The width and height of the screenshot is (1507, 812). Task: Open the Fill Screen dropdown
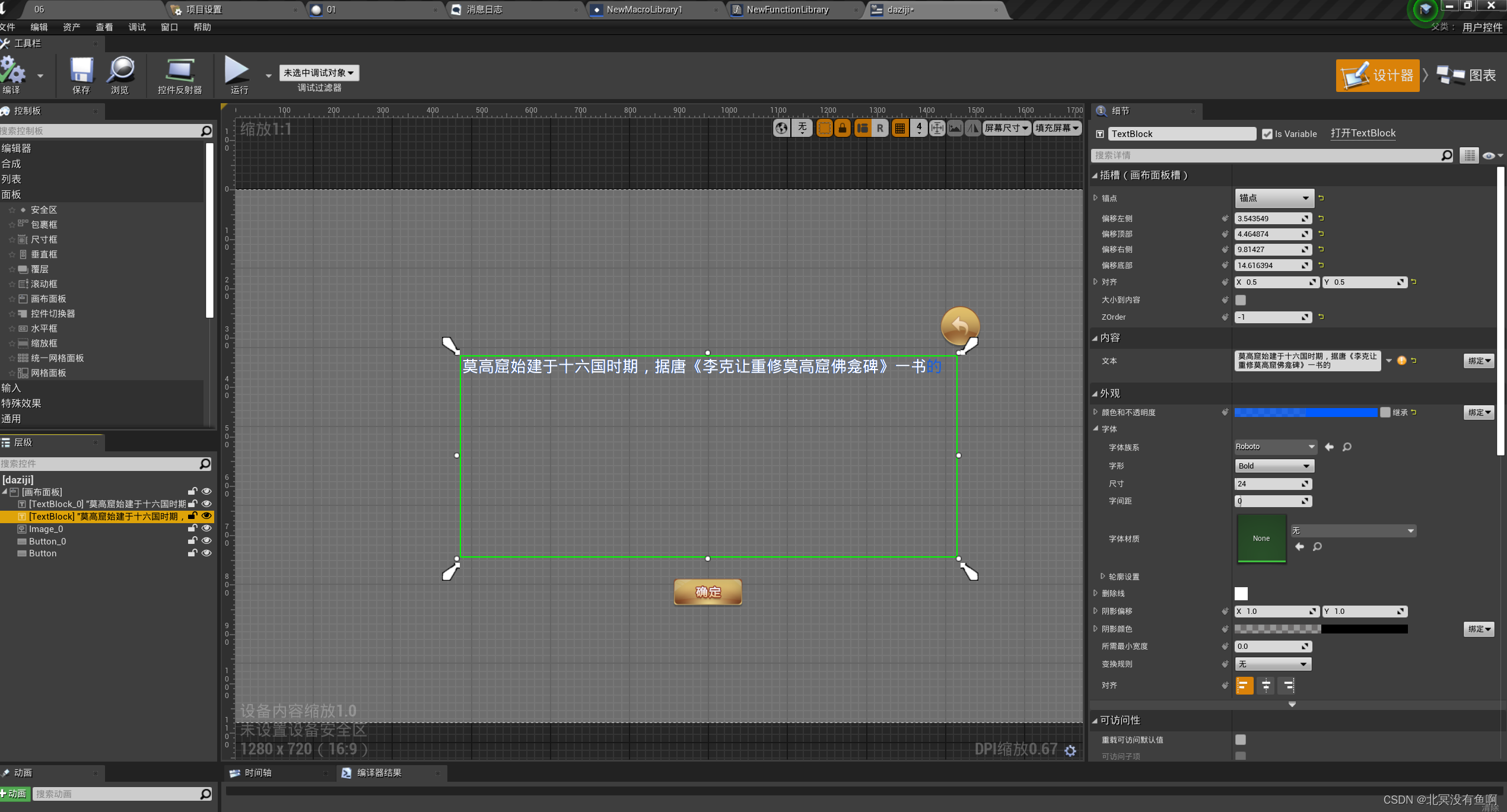(x=1057, y=128)
